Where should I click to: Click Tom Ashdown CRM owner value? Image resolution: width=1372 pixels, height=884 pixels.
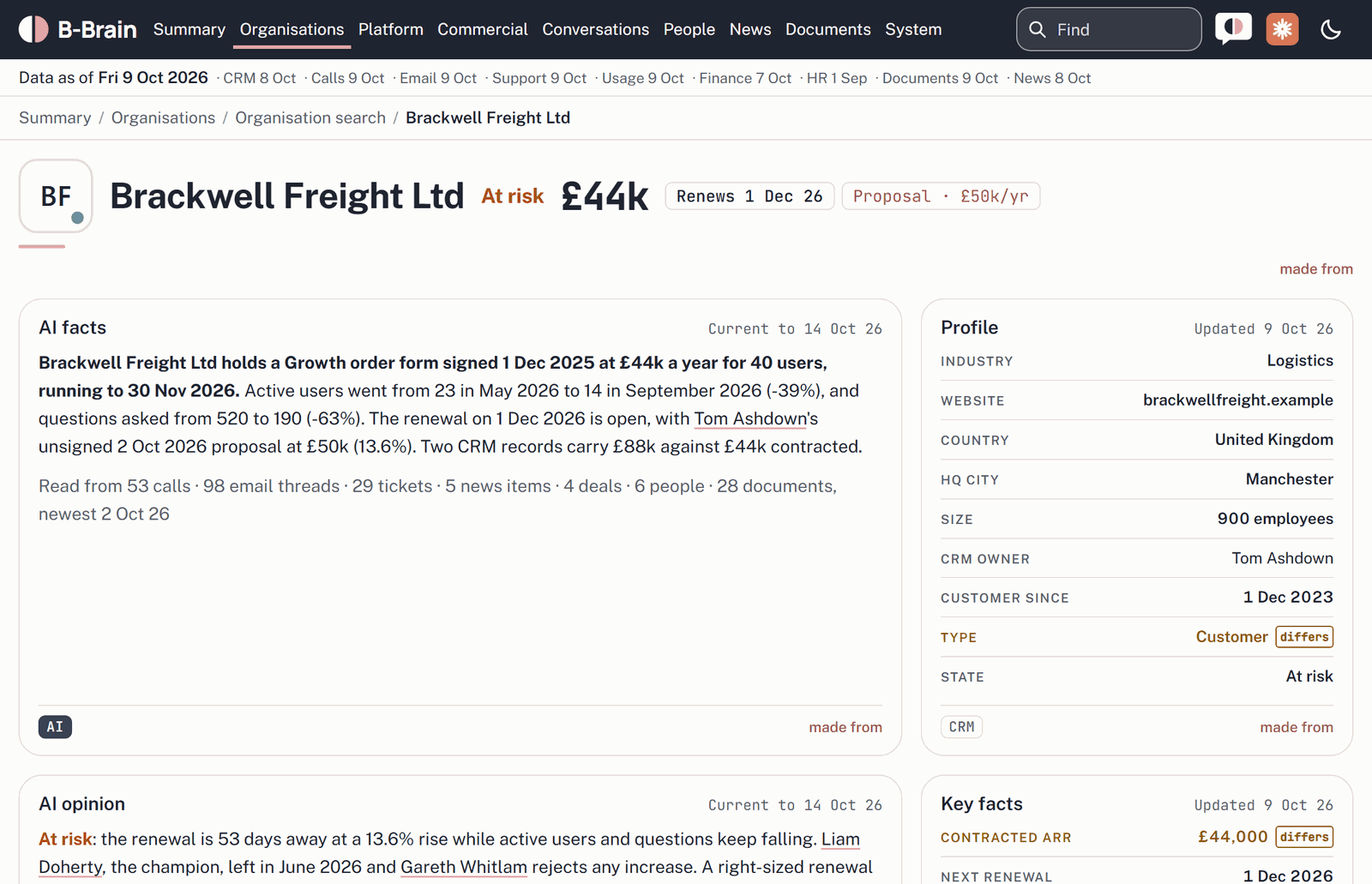point(1282,558)
